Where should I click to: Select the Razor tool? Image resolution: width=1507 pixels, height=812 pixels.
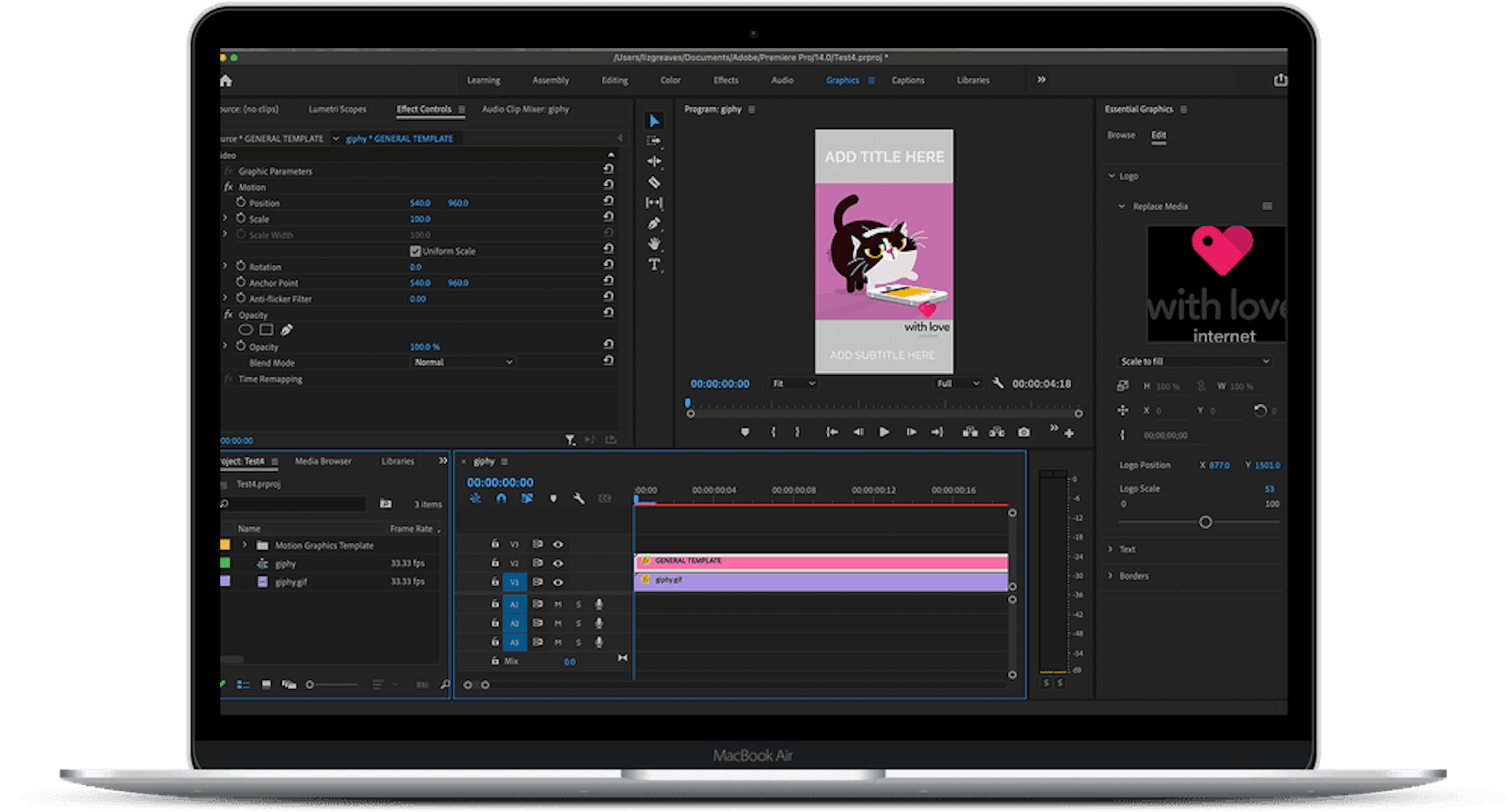tap(654, 182)
